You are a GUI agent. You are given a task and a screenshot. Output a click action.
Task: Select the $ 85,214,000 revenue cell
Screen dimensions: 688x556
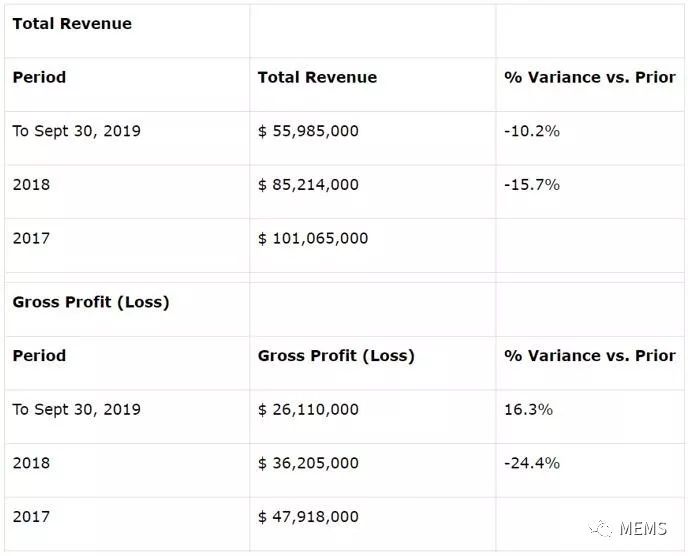coord(308,185)
